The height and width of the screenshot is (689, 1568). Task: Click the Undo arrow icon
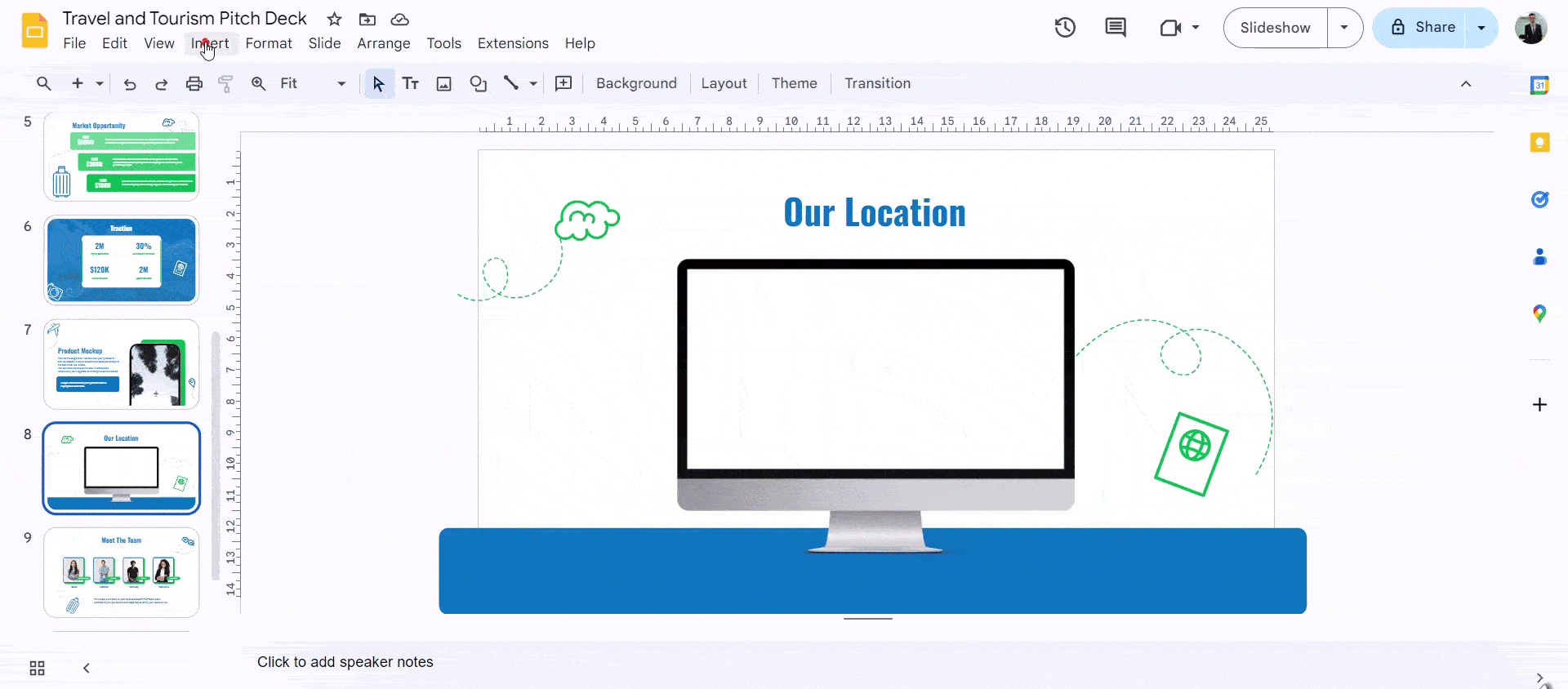130,83
